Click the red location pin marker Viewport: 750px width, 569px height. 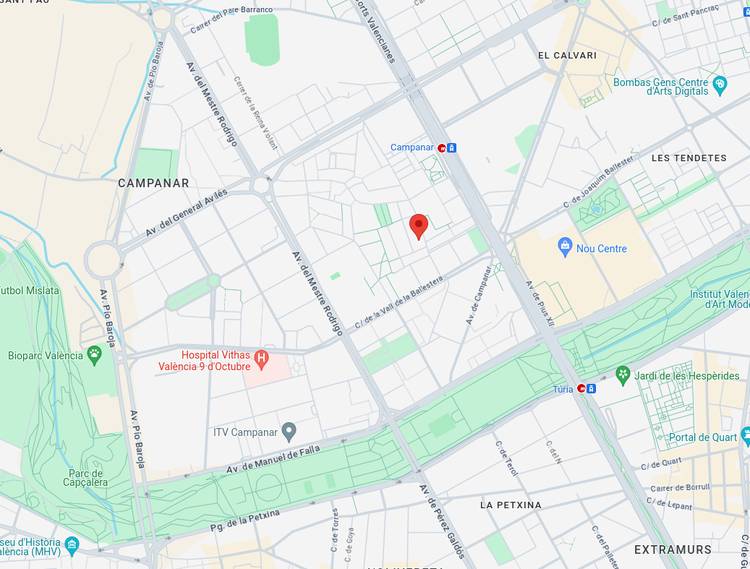point(419,227)
